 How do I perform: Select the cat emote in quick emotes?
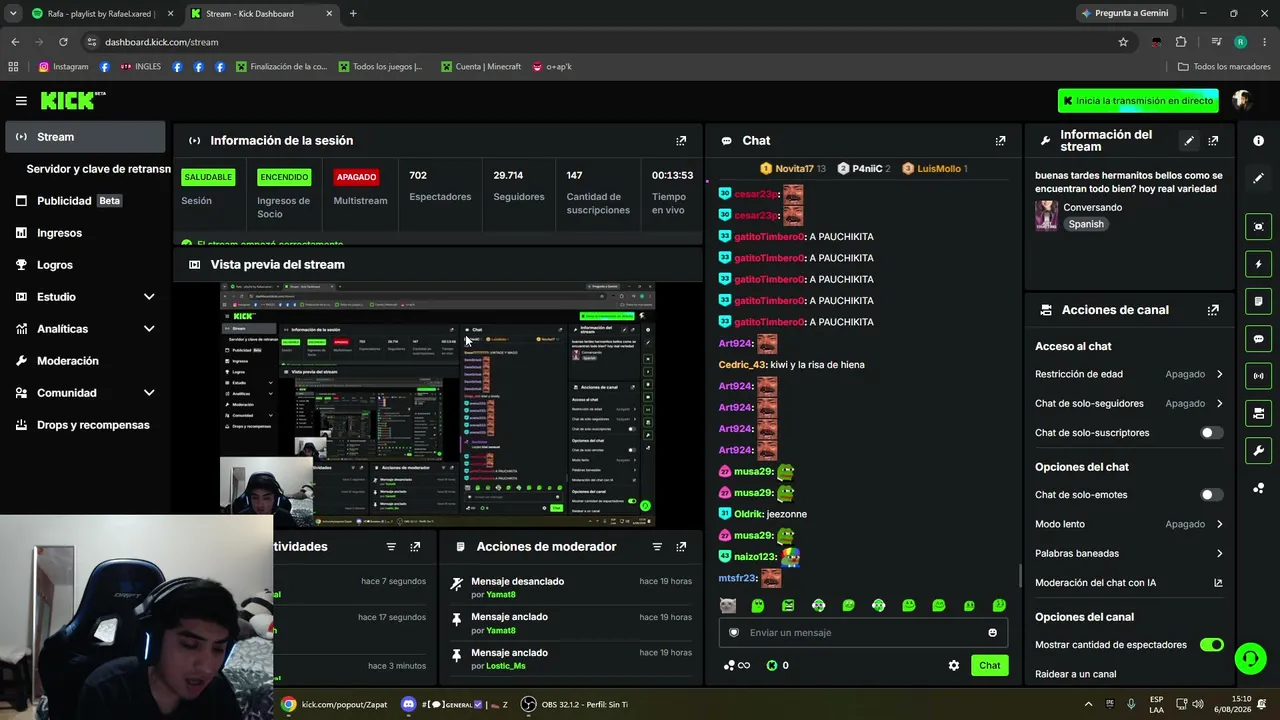click(728, 606)
